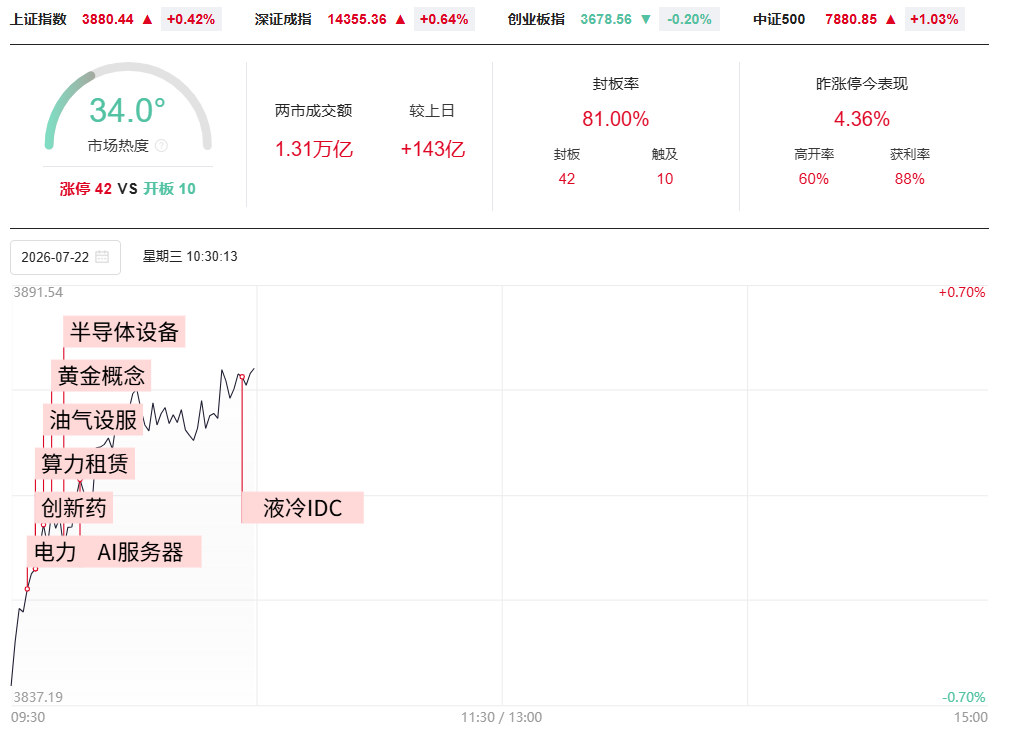Select the 油气设服 sector label

pos(93,420)
